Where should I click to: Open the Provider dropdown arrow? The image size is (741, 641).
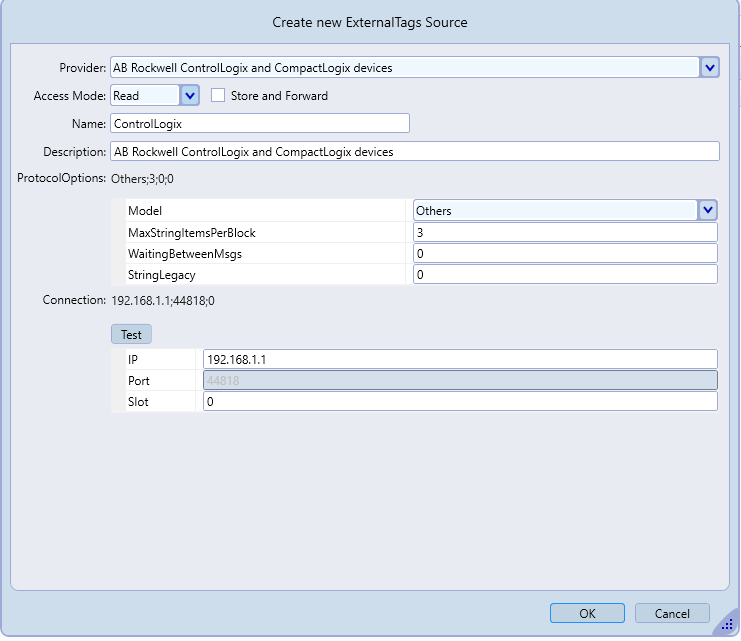[x=709, y=67]
